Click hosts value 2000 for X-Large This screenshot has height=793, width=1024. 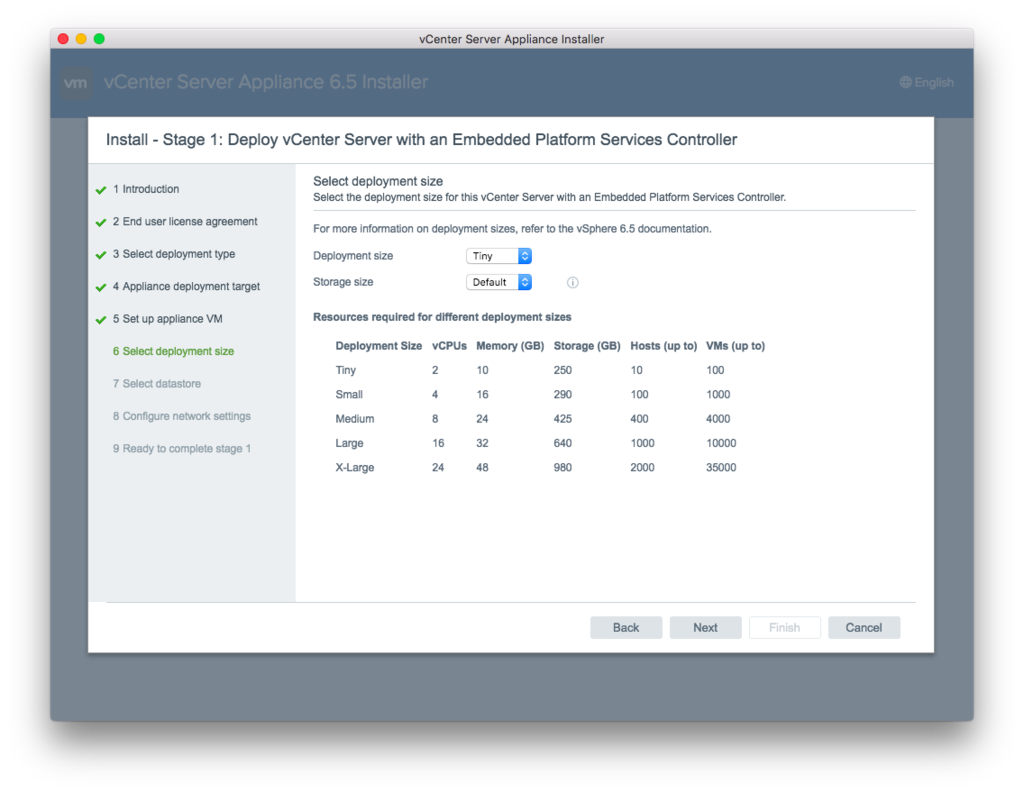pyautogui.click(x=642, y=467)
